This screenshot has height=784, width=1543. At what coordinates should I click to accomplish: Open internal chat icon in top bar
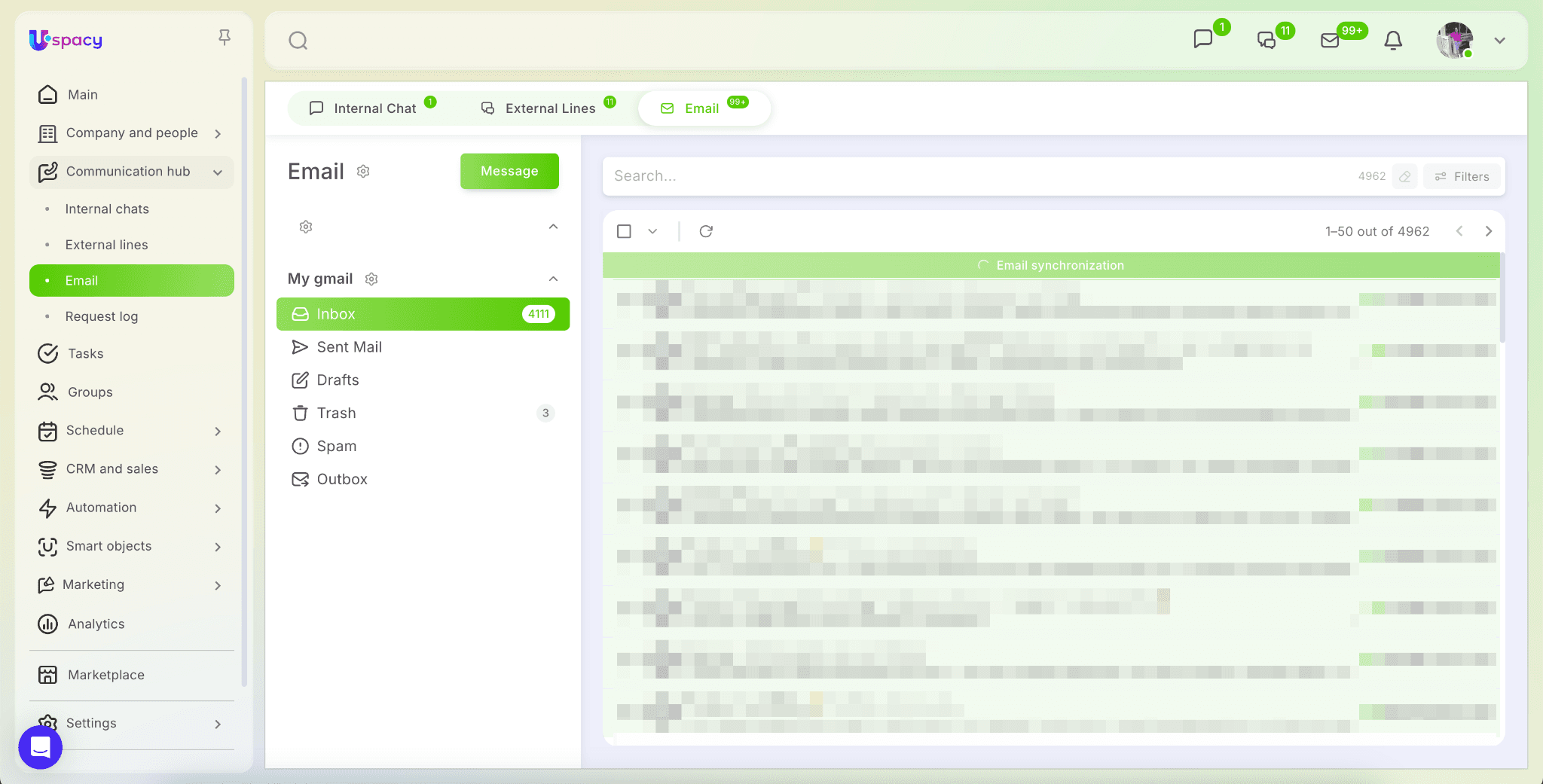tap(1203, 39)
